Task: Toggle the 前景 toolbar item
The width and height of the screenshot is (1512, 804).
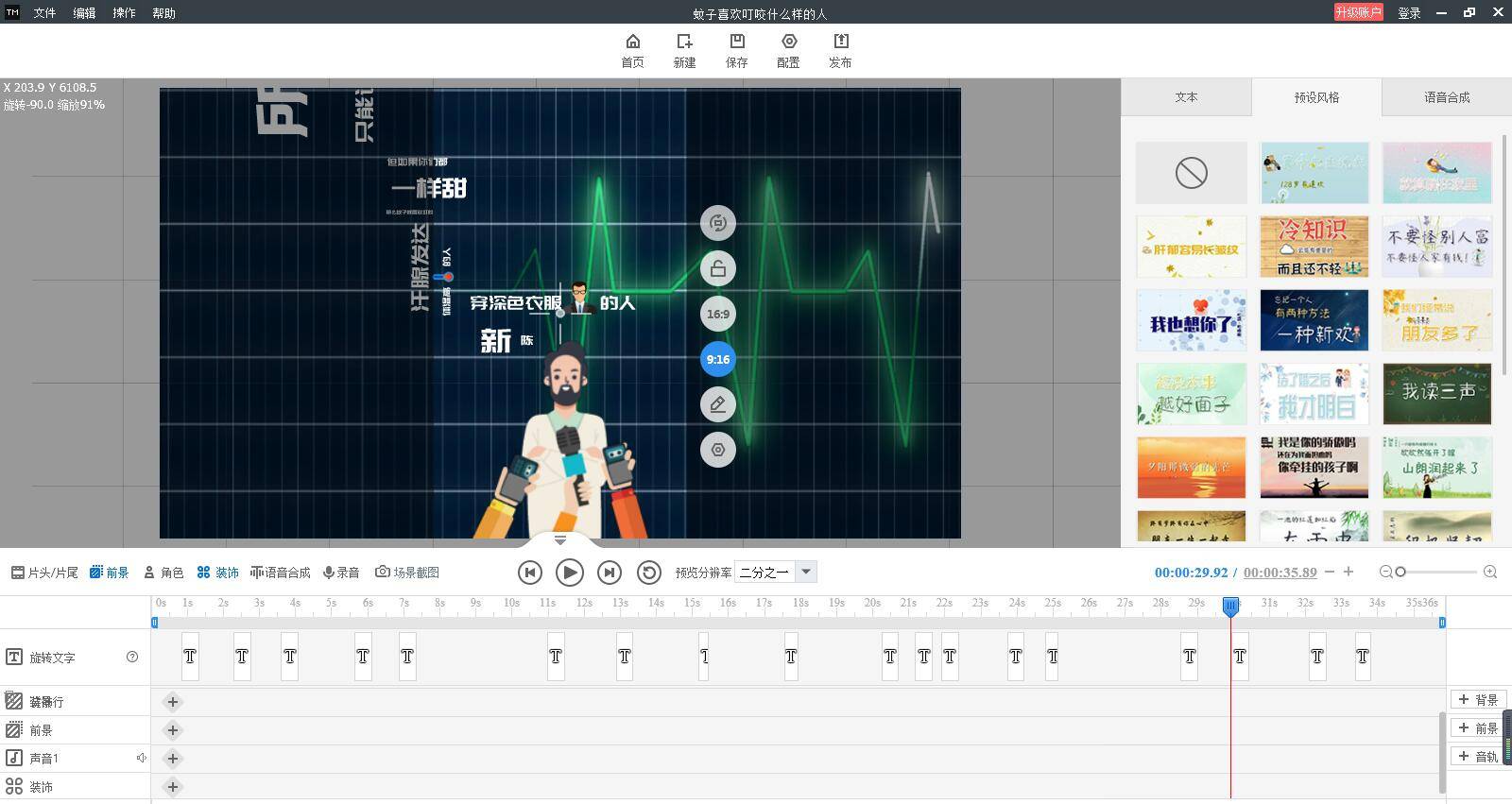Action: point(110,573)
